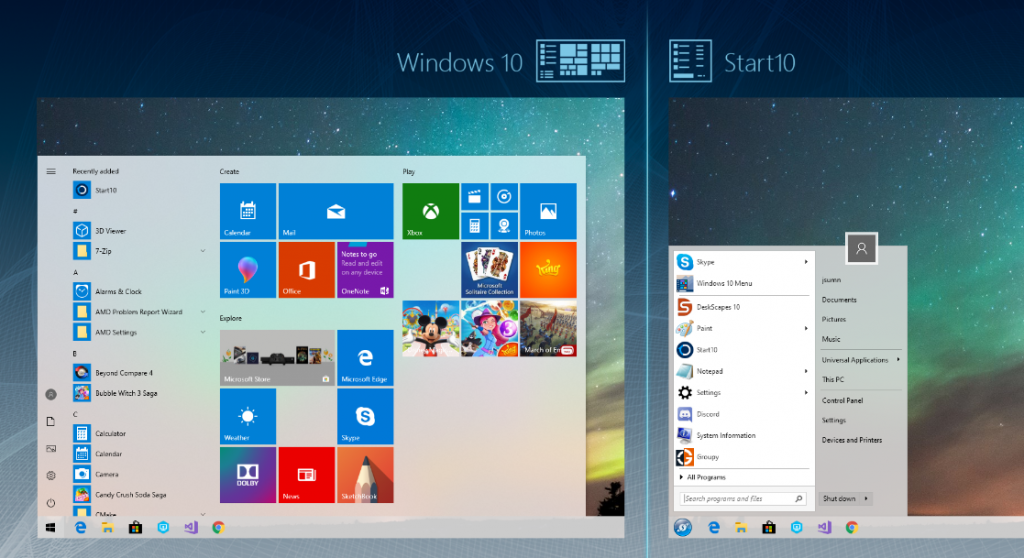1024x558 pixels.
Task: Expand the hamburger menu in Start
Action: tap(51, 171)
